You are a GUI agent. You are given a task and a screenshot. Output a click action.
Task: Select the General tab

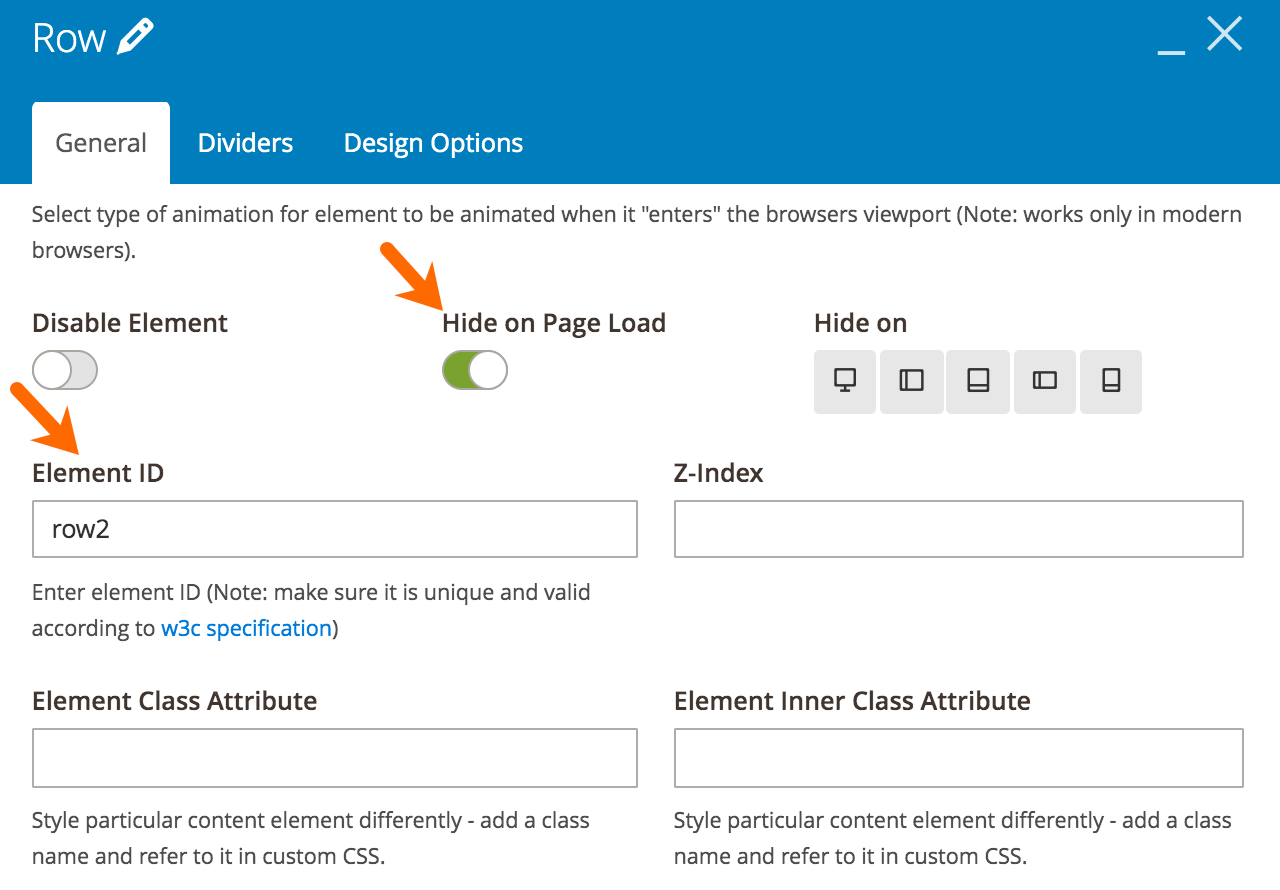pos(100,142)
